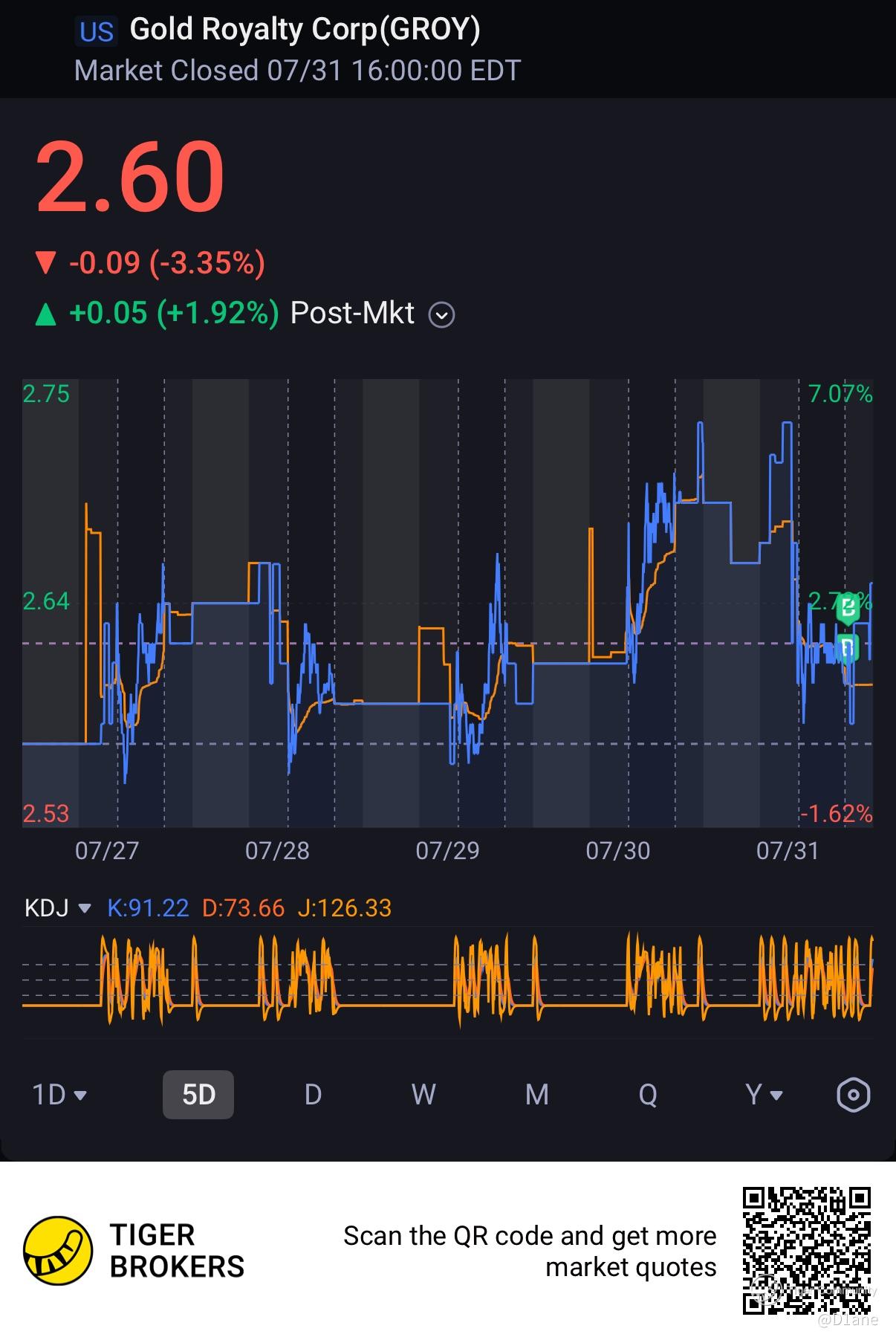Select the 5D chart tab
The width and height of the screenshot is (896, 1340).
[198, 1095]
